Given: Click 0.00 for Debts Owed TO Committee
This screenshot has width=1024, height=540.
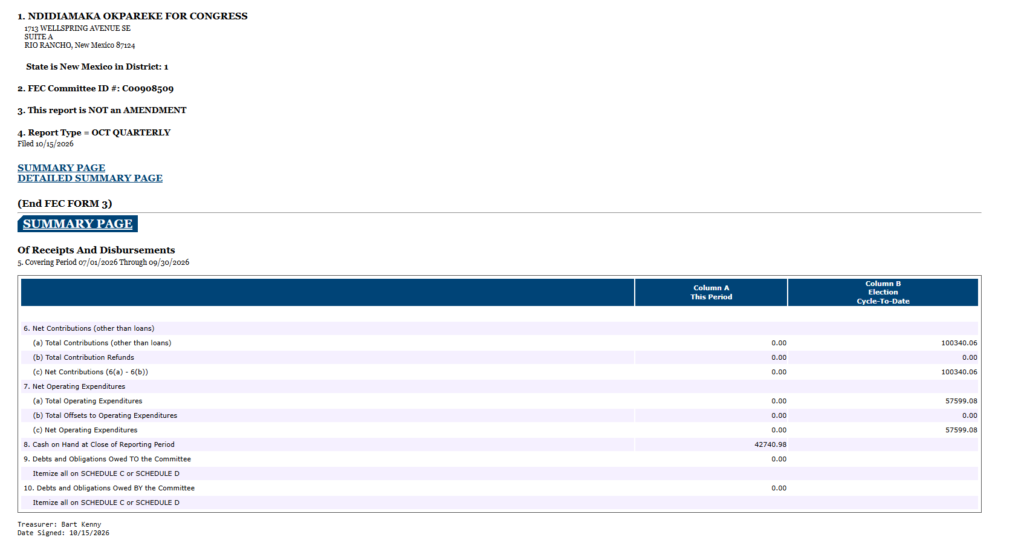Looking at the screenshot, I should pos(778,459).
